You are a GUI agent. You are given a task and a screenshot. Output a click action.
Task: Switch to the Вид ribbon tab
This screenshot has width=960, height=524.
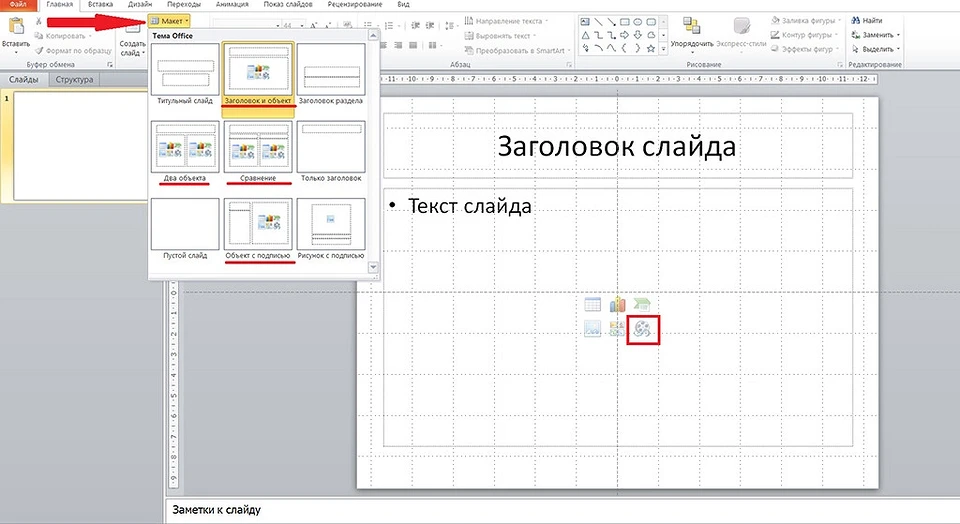pos(403,4)
